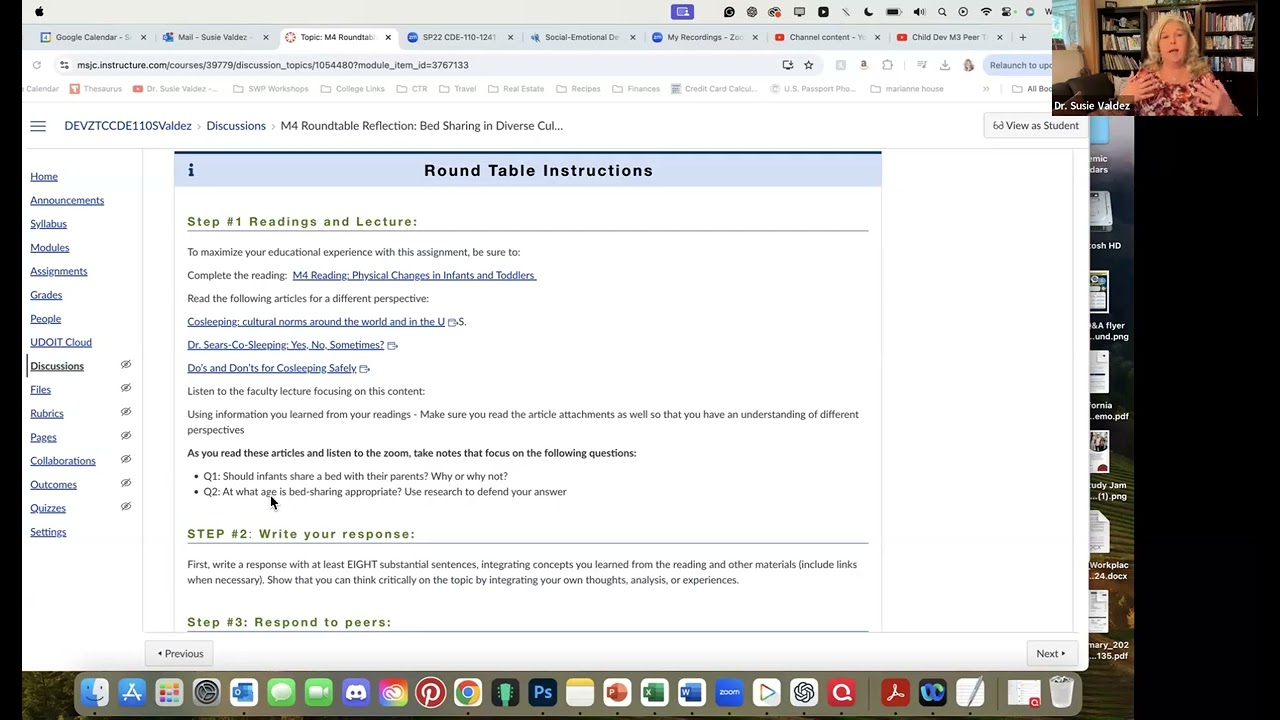Open the Canvas hamburger navigation menu
1280x720 pixels.
tap(38, 126)
